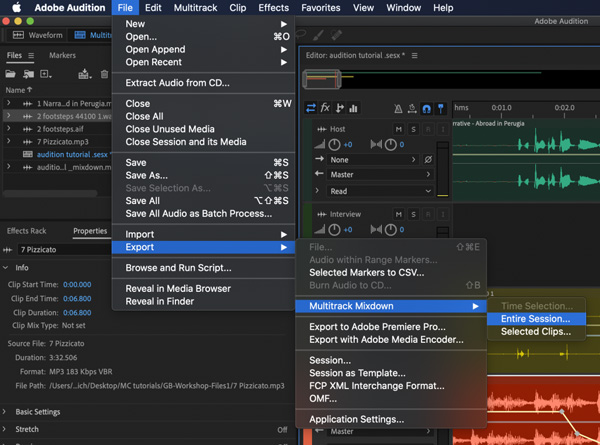Image resolution: width=600 pixels, height=445 pixels.
Task: Click the blue marker pin icon
Action: click(441, 109)
